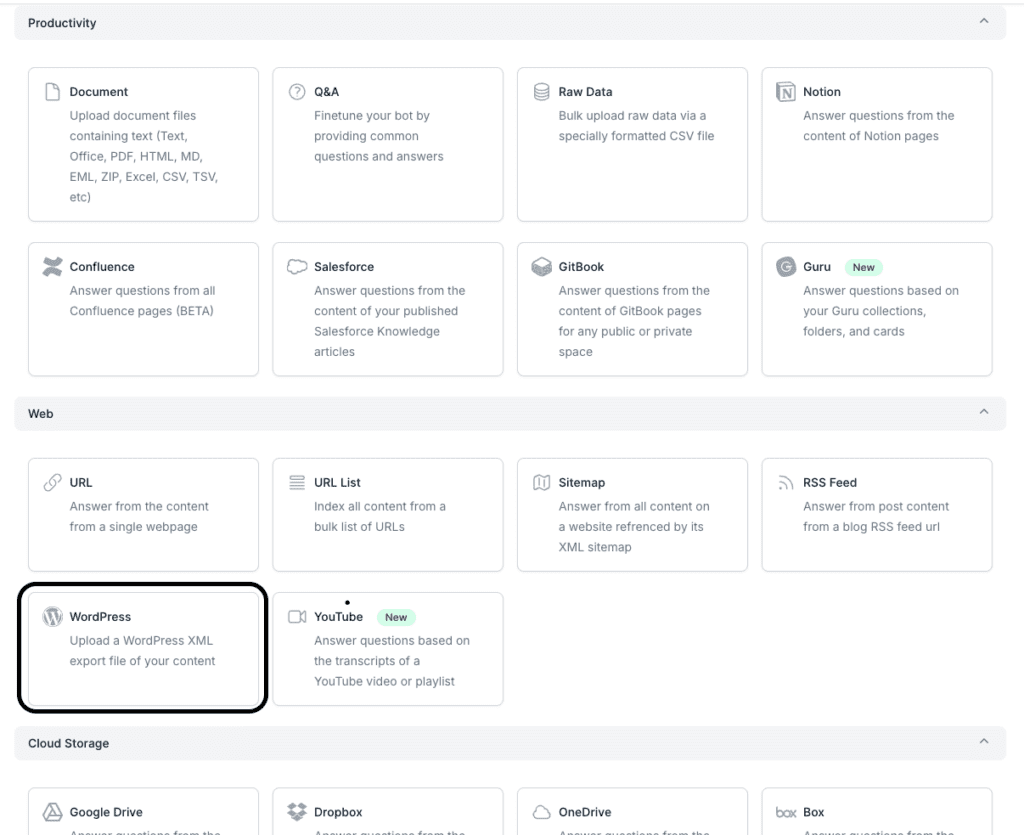Collapse the Cloud Storage section chevron

(x=984, y=742)
